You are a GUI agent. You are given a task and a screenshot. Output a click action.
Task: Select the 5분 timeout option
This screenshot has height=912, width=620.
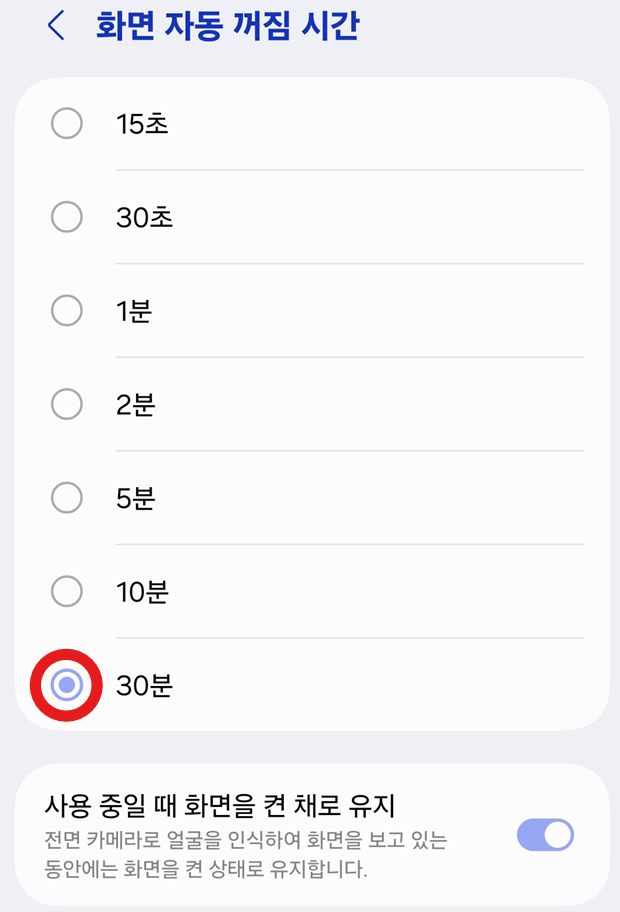click(x=67, y=497)
